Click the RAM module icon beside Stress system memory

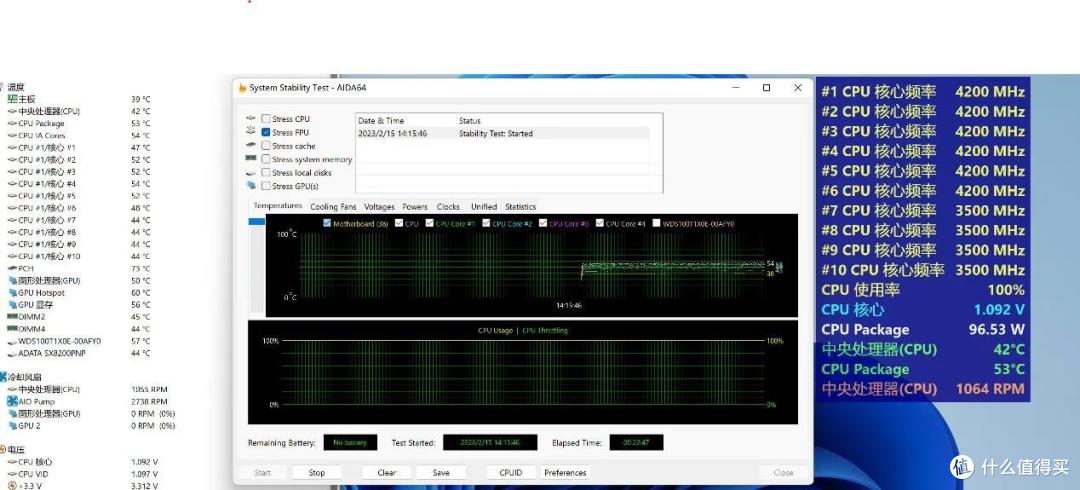tap(251, 159)
